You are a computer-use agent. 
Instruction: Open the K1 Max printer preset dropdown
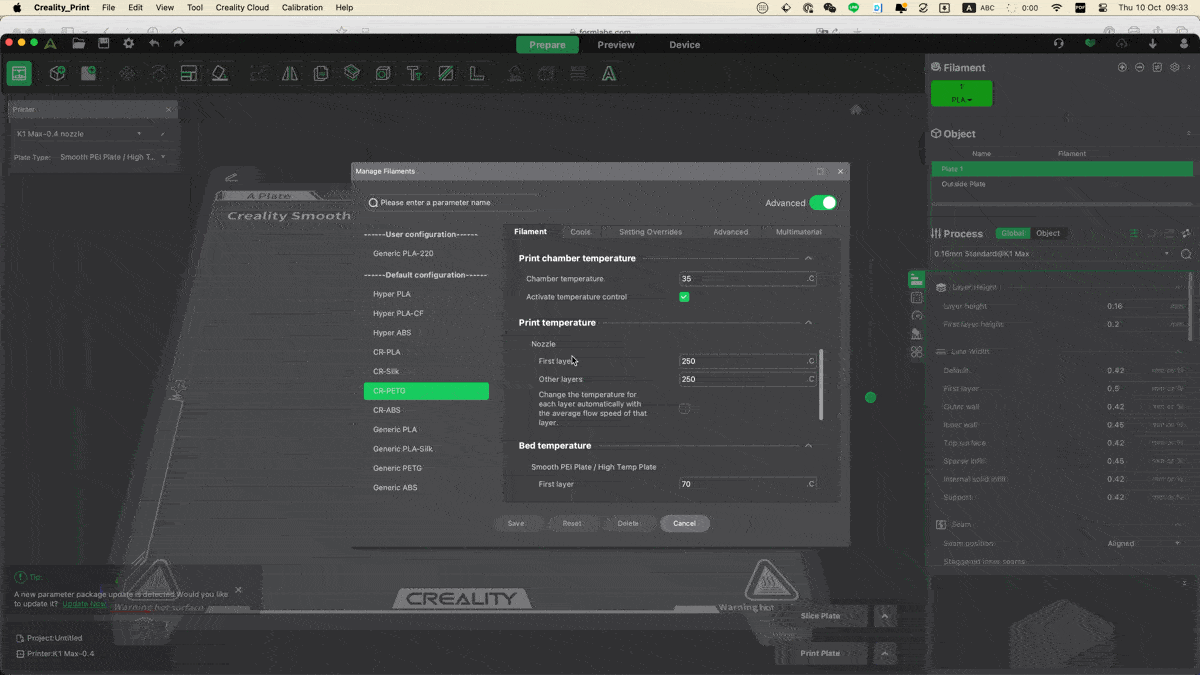(80, 134)
